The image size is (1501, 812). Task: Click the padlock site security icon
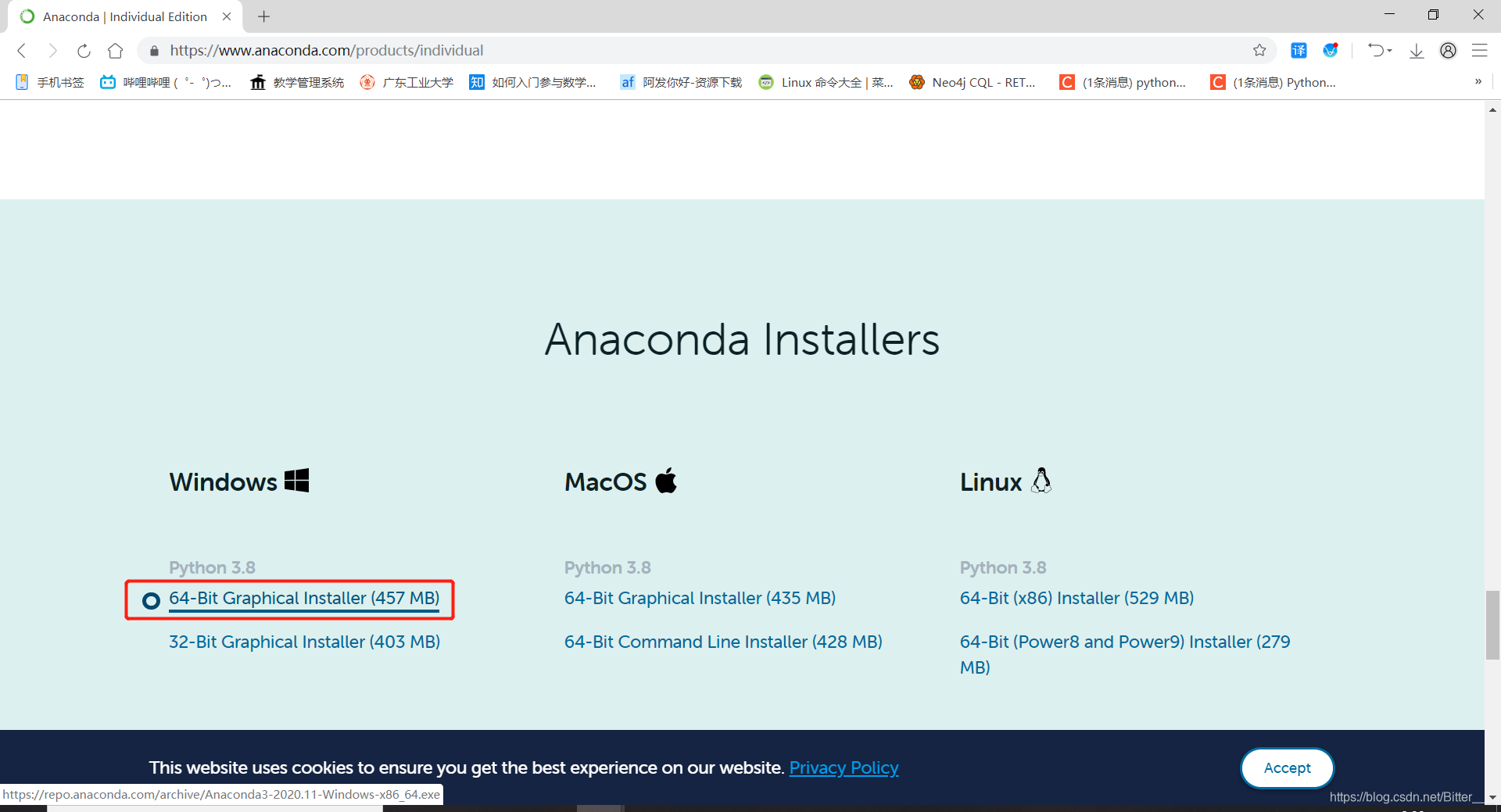(154, 51)
